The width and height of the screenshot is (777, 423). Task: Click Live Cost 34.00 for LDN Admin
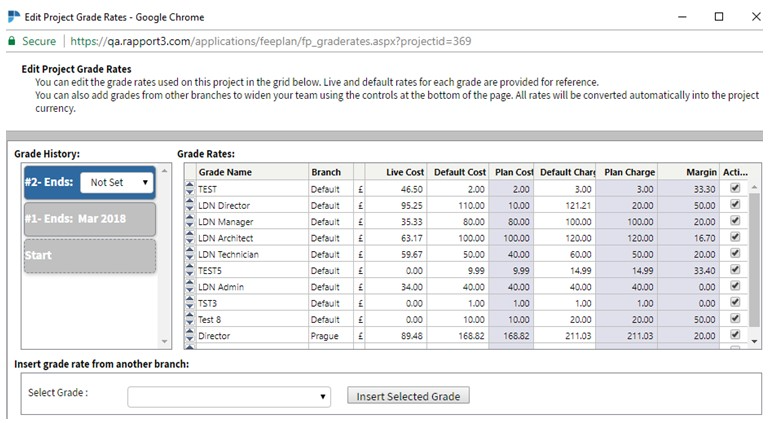click(x=396, y=287)
